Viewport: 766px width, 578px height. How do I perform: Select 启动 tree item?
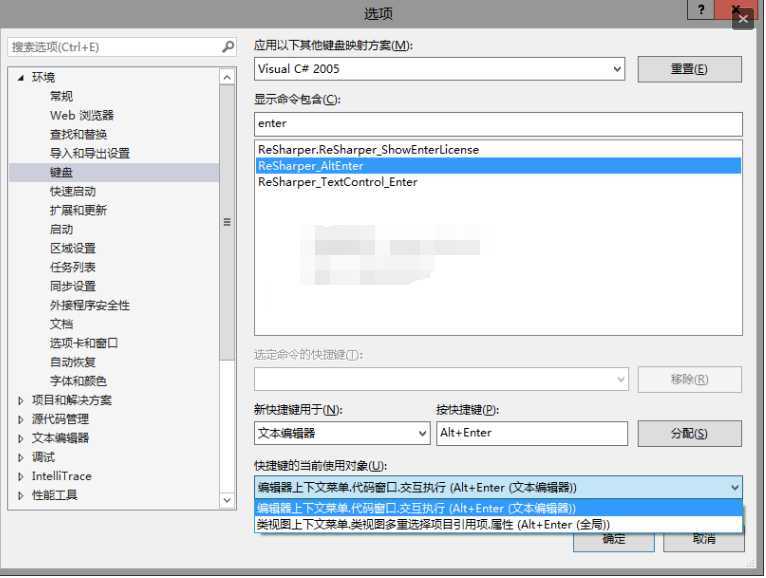(x=61, y=230)
